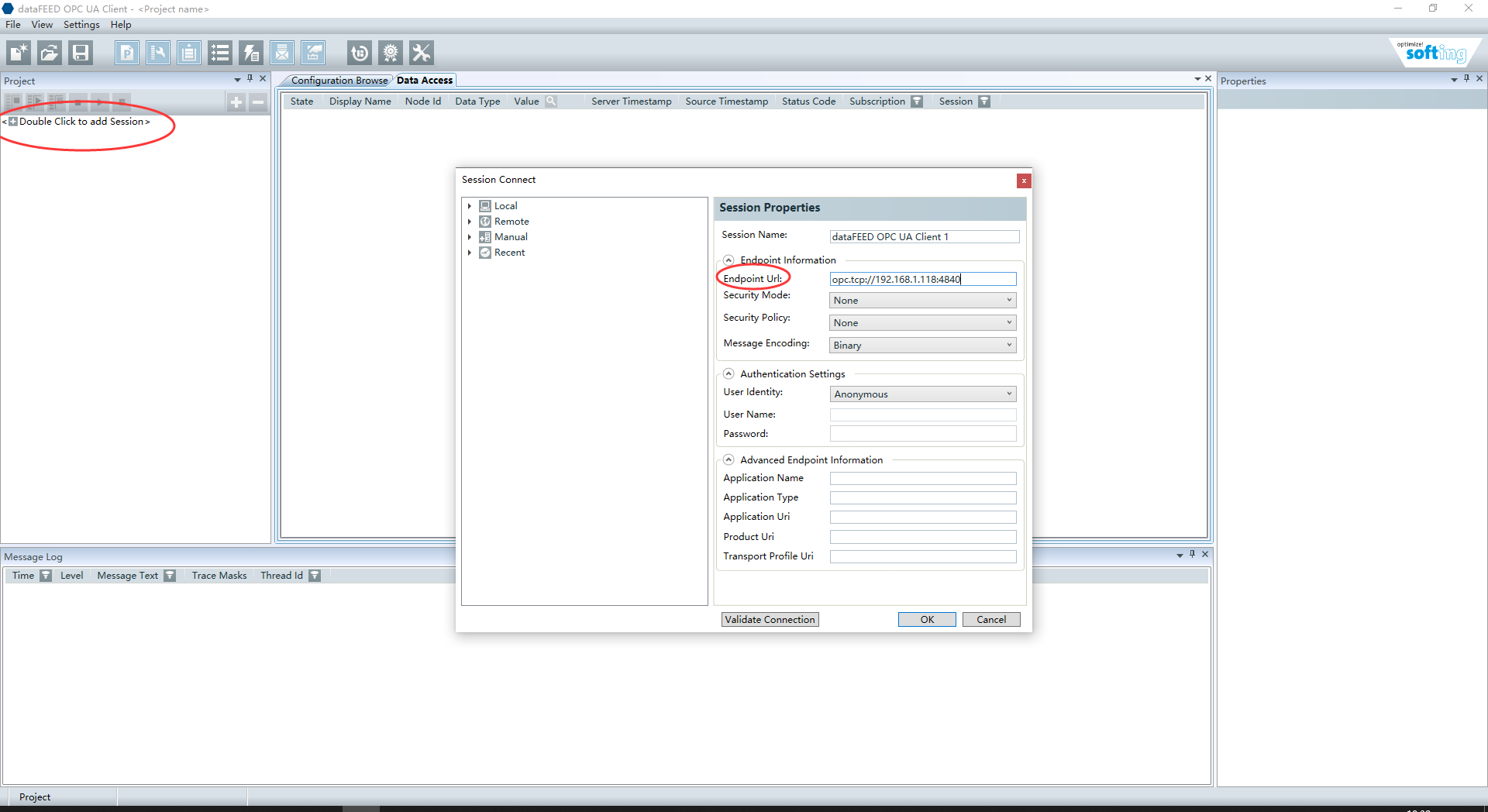Click the Trace Masks column header
The width and height of the screenshot is (1488, 812).
[x=219, y=576]
